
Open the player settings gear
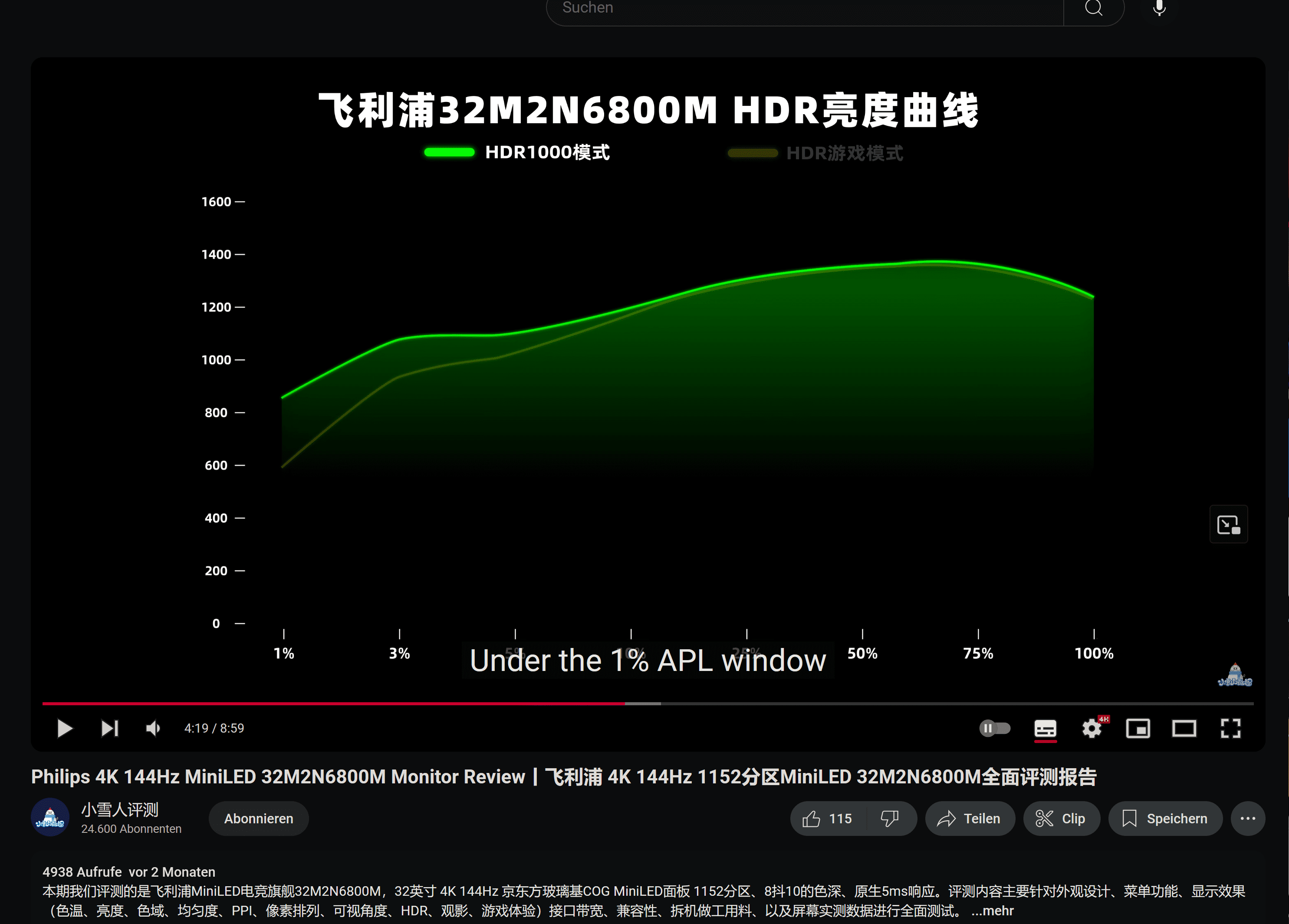(x=1092, y=728)
